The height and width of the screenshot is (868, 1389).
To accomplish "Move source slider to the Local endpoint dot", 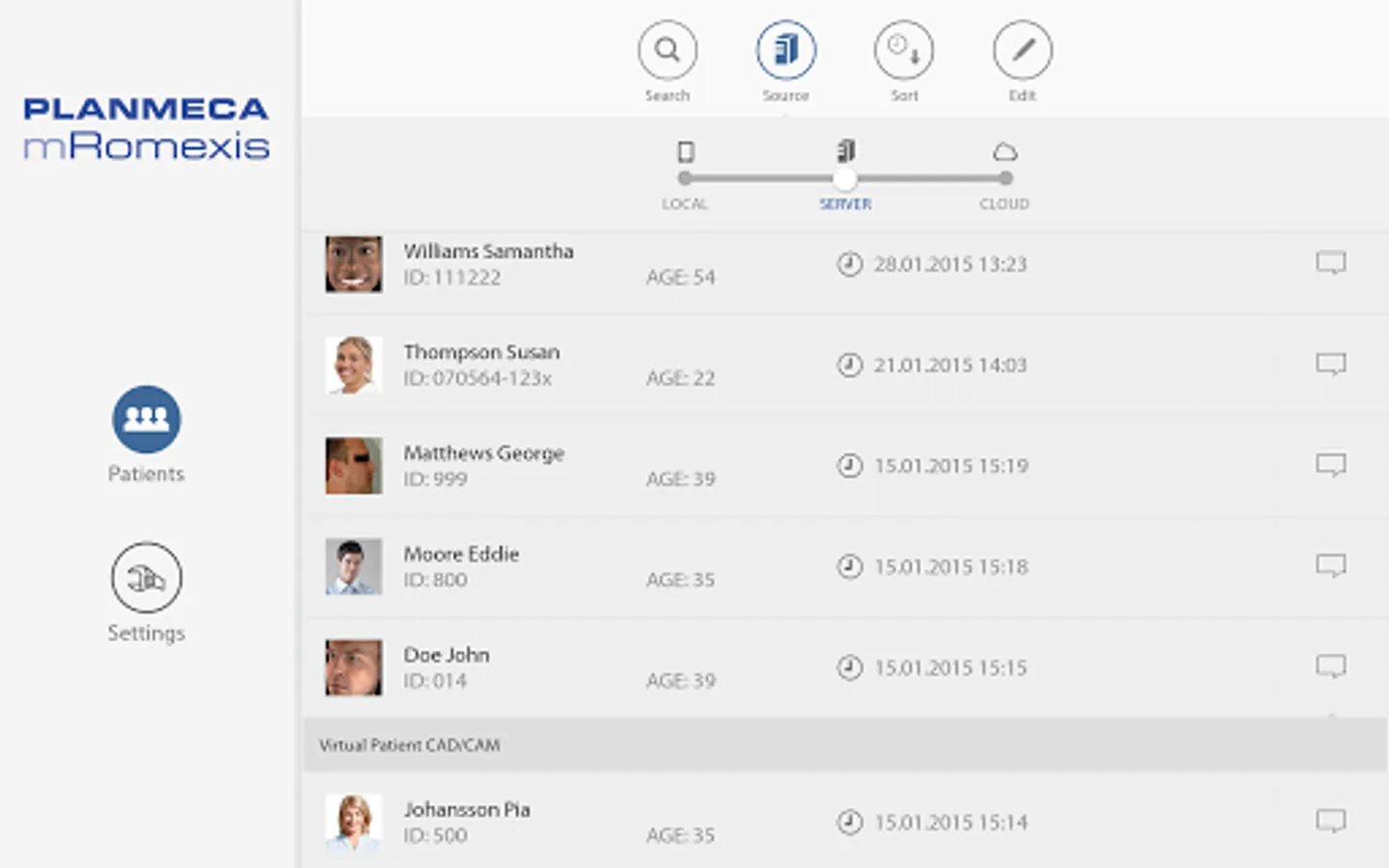I will (x=685, y=178).
